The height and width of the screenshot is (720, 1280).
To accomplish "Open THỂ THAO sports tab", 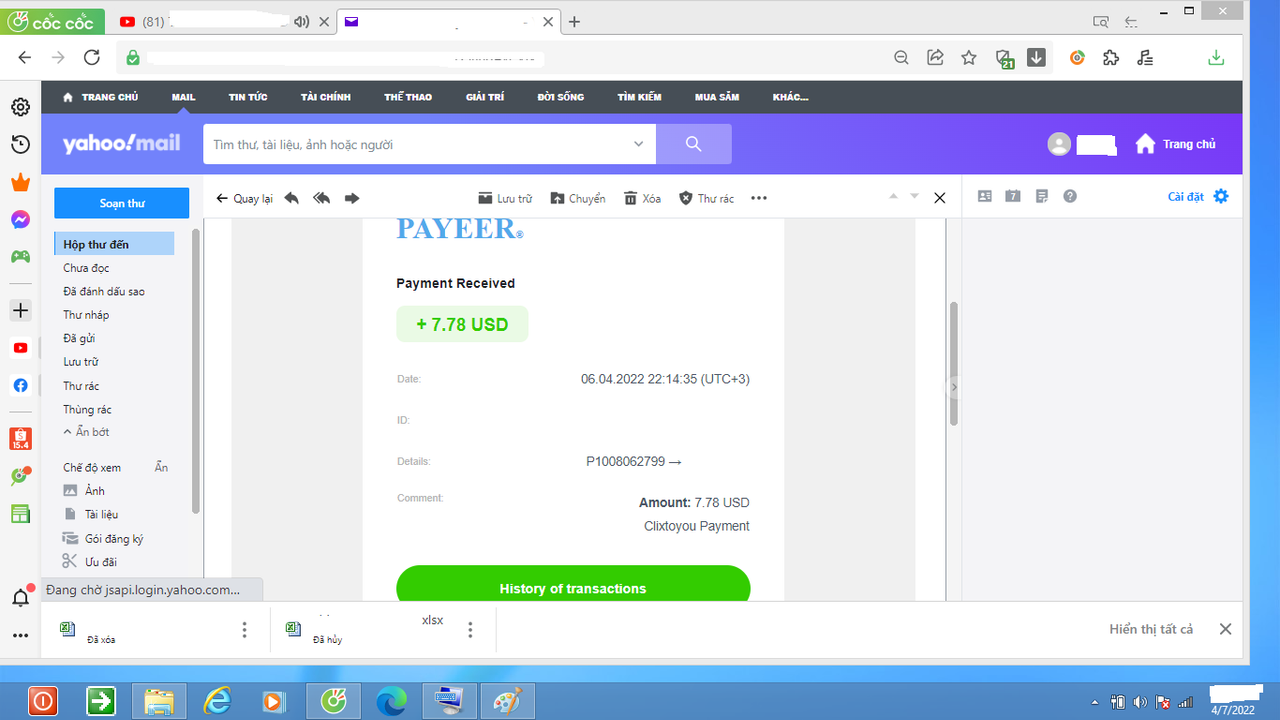I will coord(408,97).
